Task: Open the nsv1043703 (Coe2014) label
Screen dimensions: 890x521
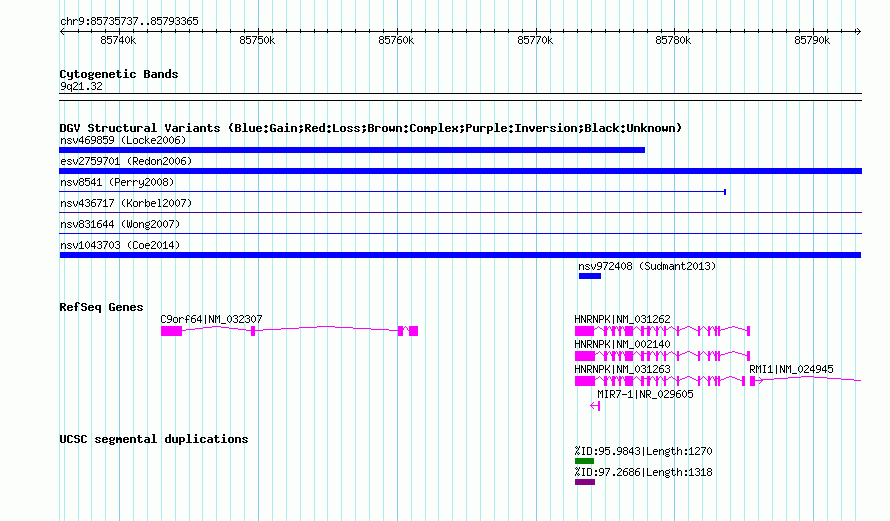Action: 120,245
